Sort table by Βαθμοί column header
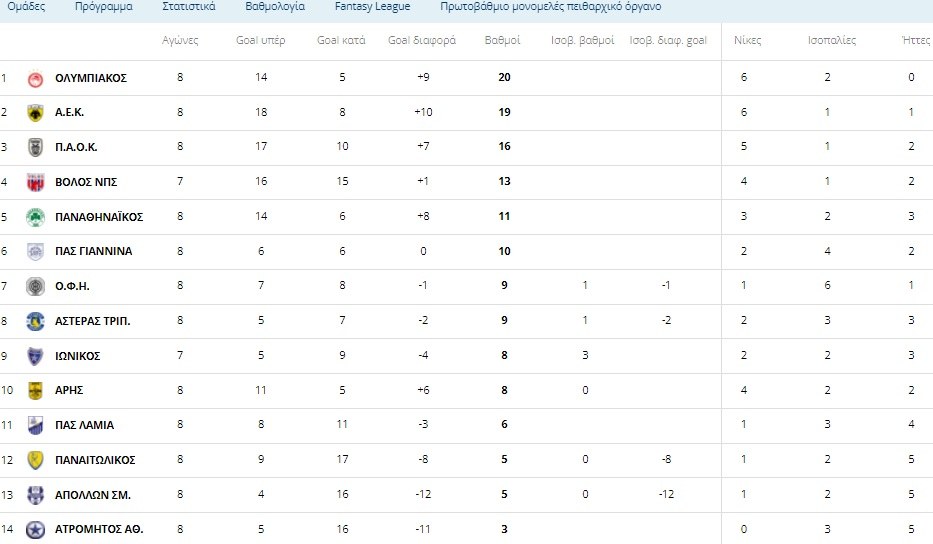 tap(502, 41)
